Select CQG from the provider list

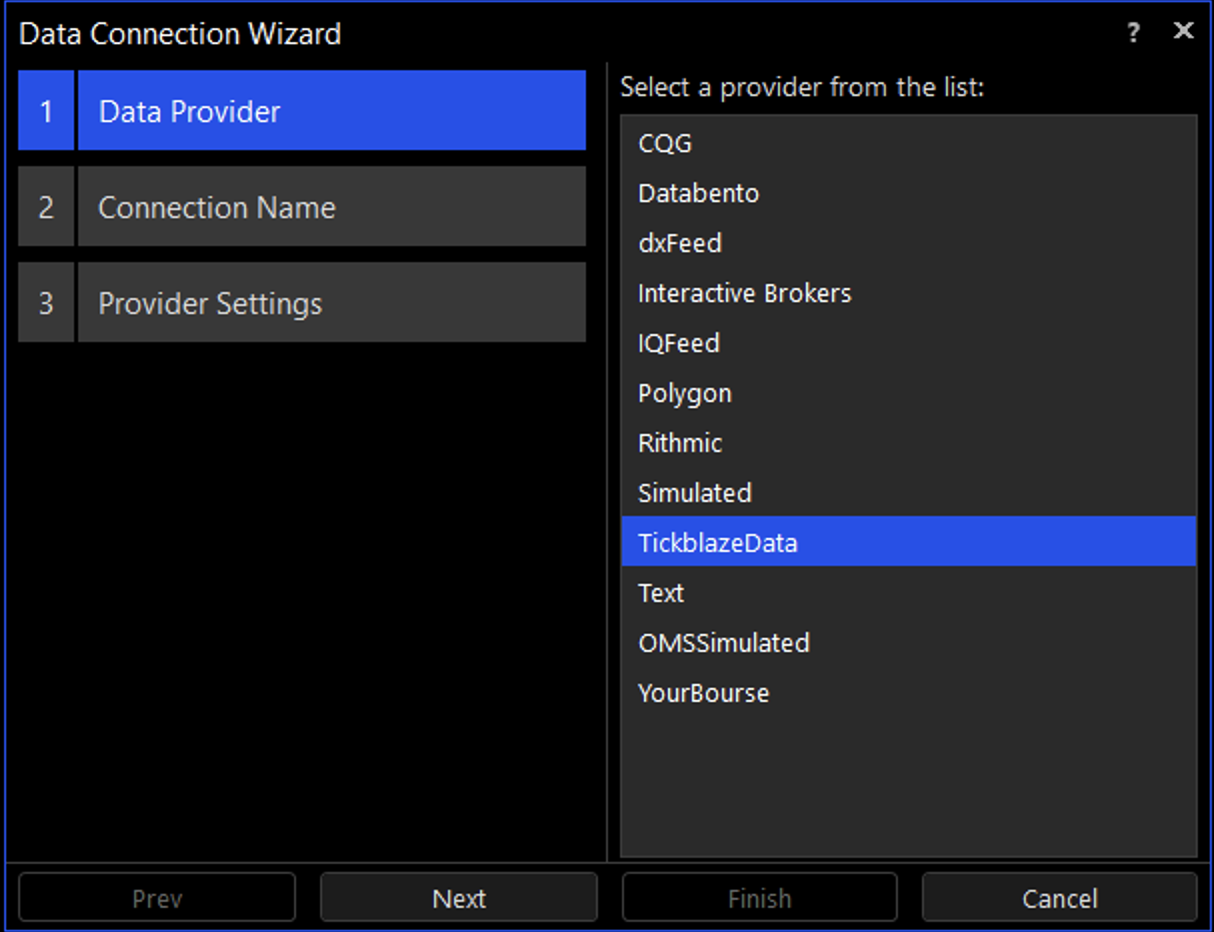(908, 143)
